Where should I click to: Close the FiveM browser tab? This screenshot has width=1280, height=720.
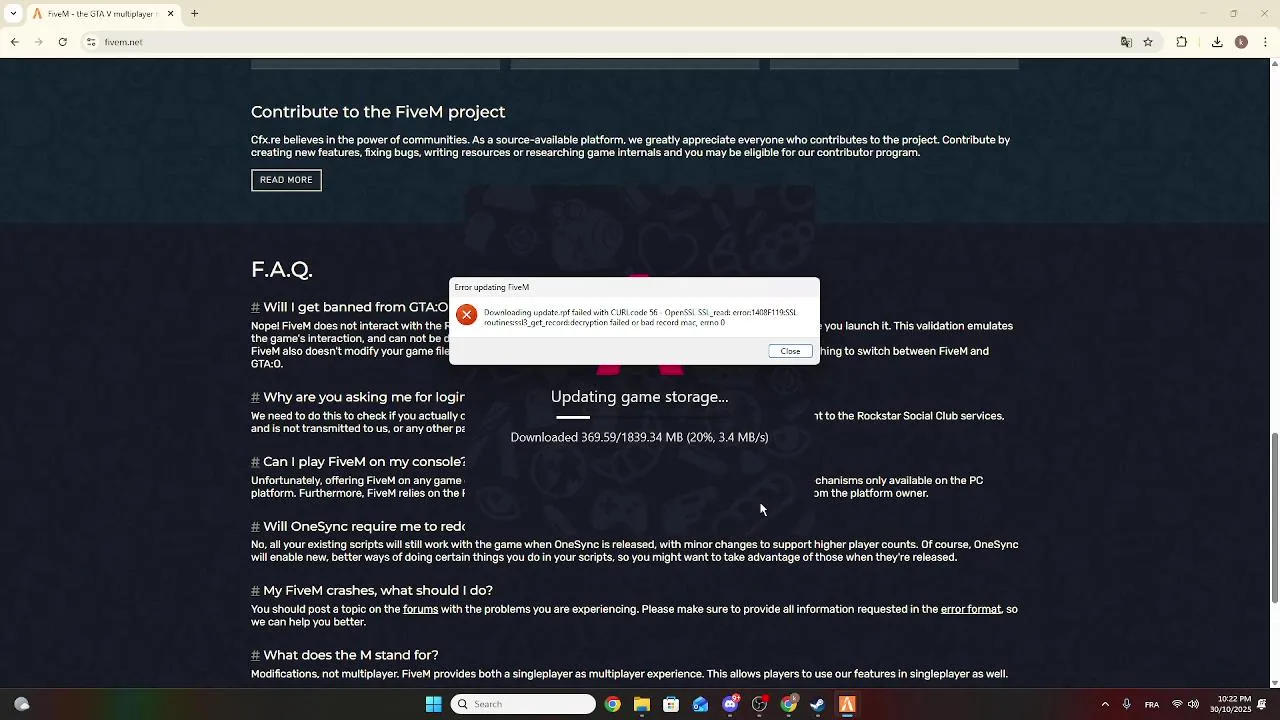tap(170, 14)
